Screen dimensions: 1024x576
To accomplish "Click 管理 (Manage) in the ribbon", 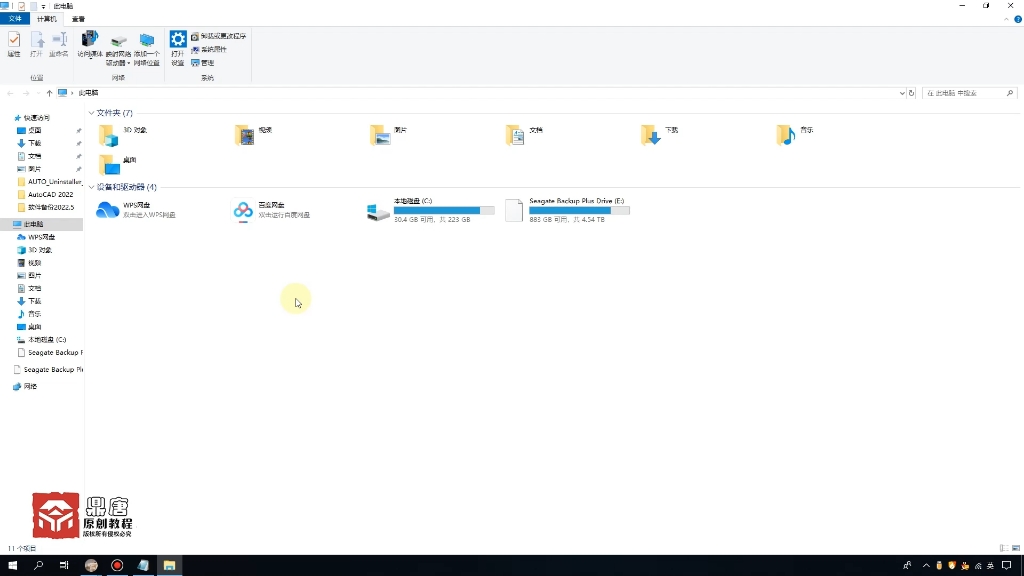I will pyautogui.click(x=207, y=62).
